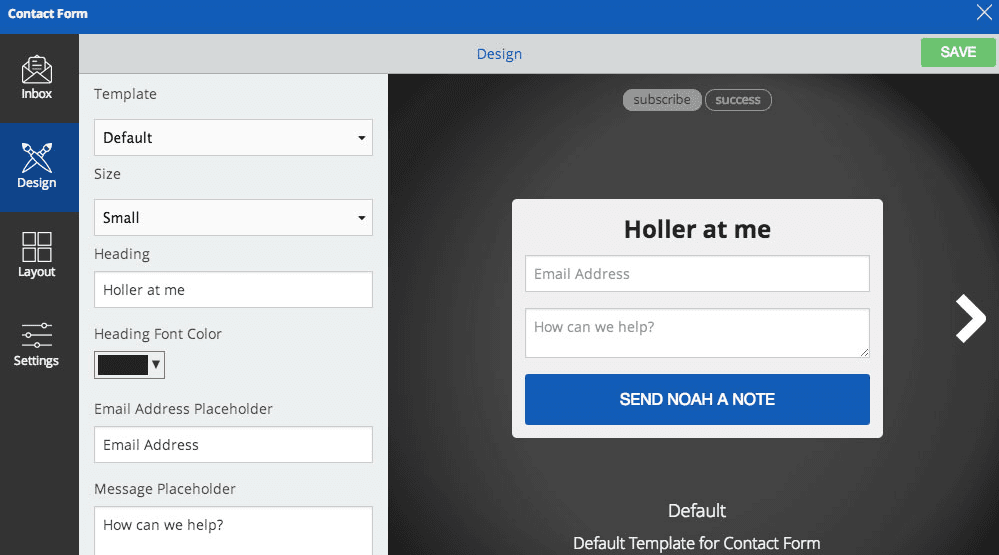Viewport: 999px width, 555px height.
Task: Open the Heading Font Color swatch
Action: (129, 365)
